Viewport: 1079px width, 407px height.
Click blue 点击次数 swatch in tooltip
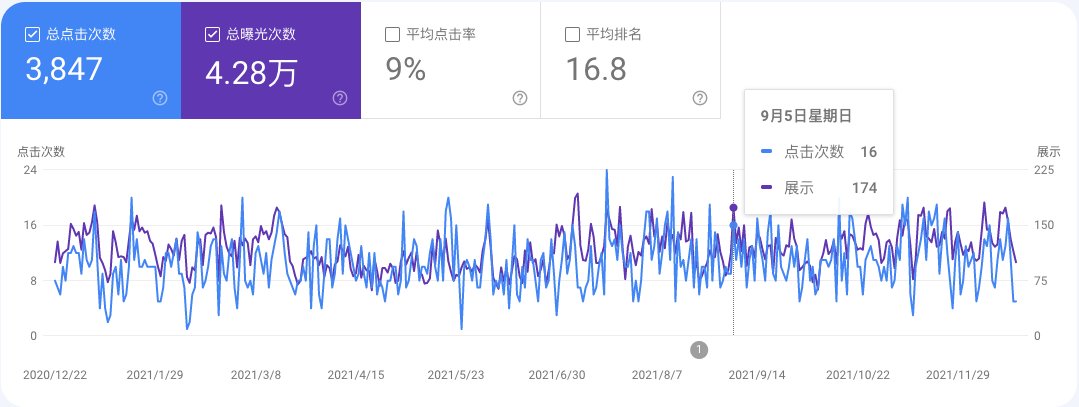coord(766,152)
